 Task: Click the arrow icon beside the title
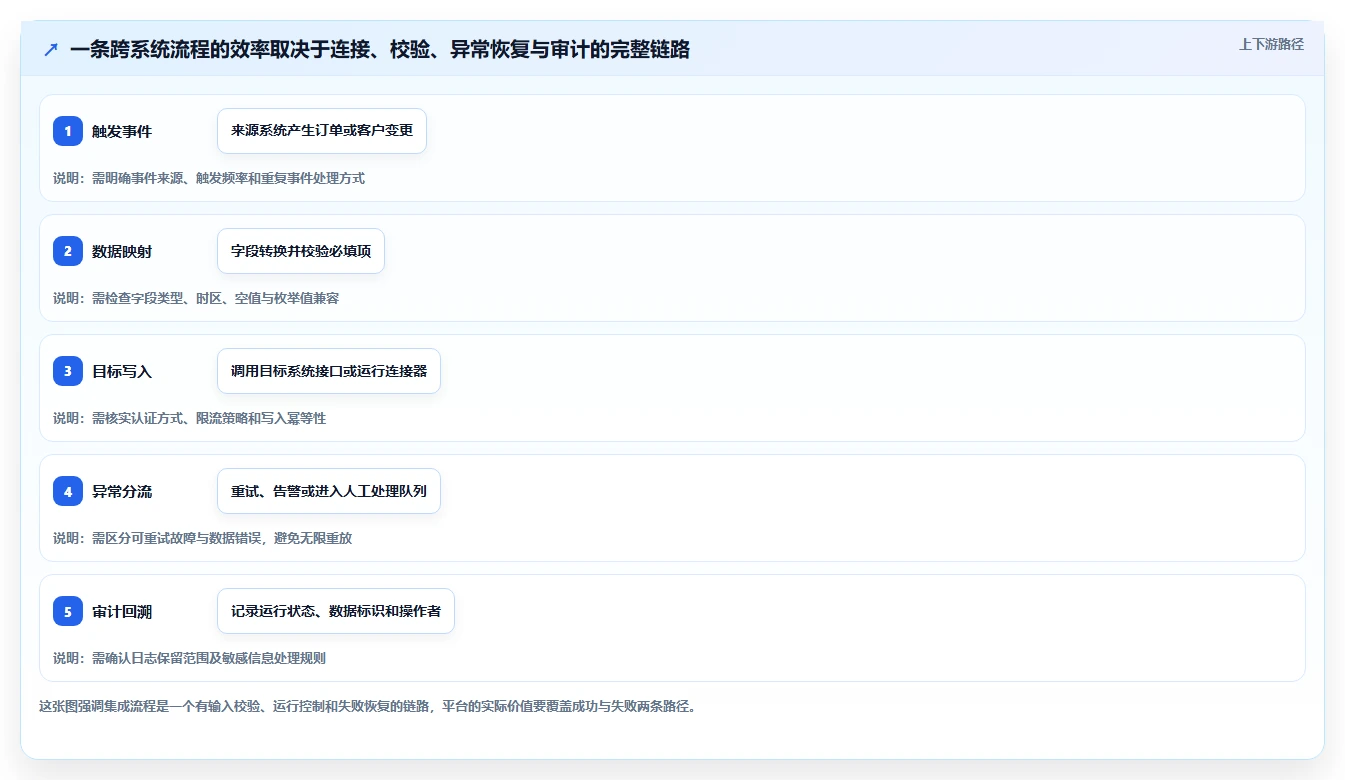tap(51, 49)
